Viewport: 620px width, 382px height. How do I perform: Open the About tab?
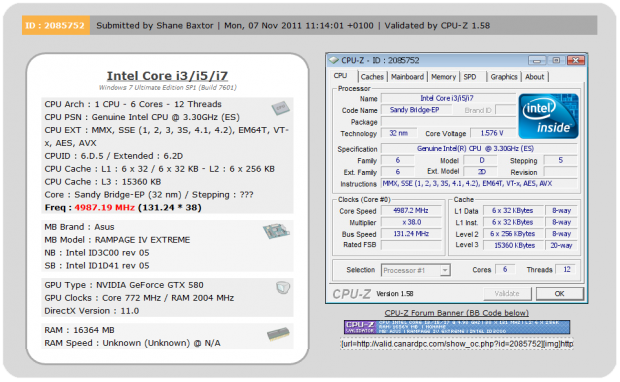point(535,77)
